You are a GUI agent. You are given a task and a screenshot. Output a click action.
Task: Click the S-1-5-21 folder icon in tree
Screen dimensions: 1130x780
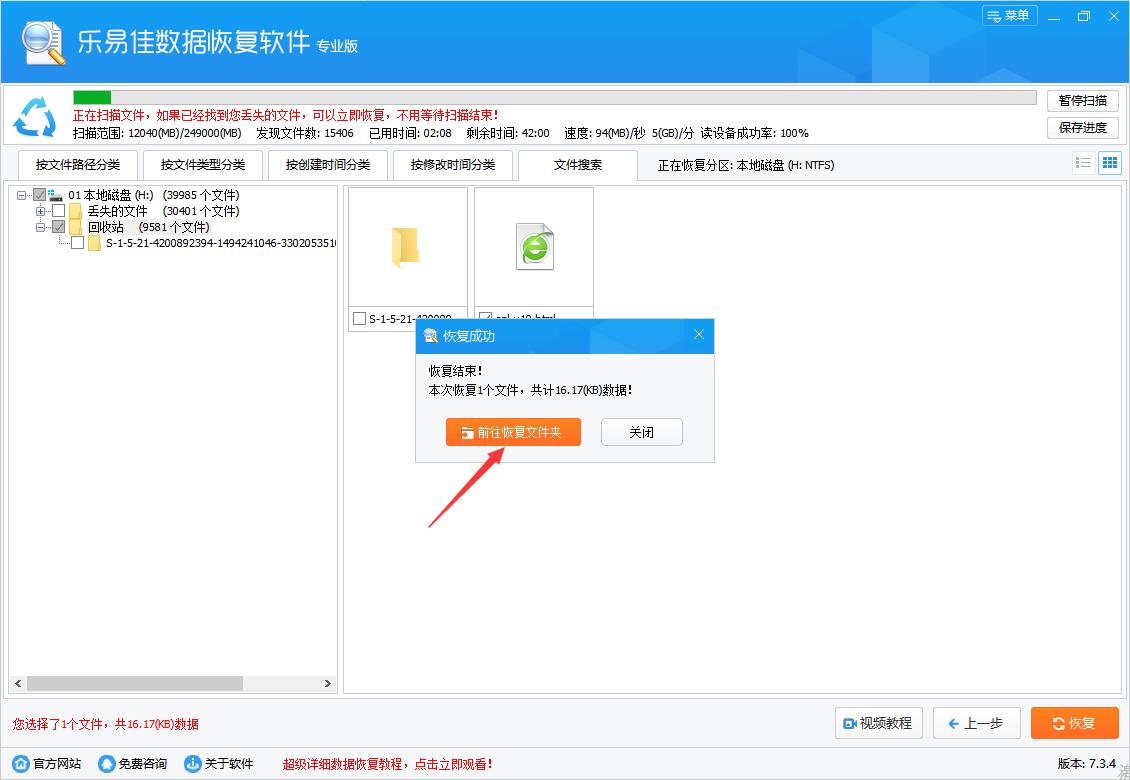[x=94, y=243]
